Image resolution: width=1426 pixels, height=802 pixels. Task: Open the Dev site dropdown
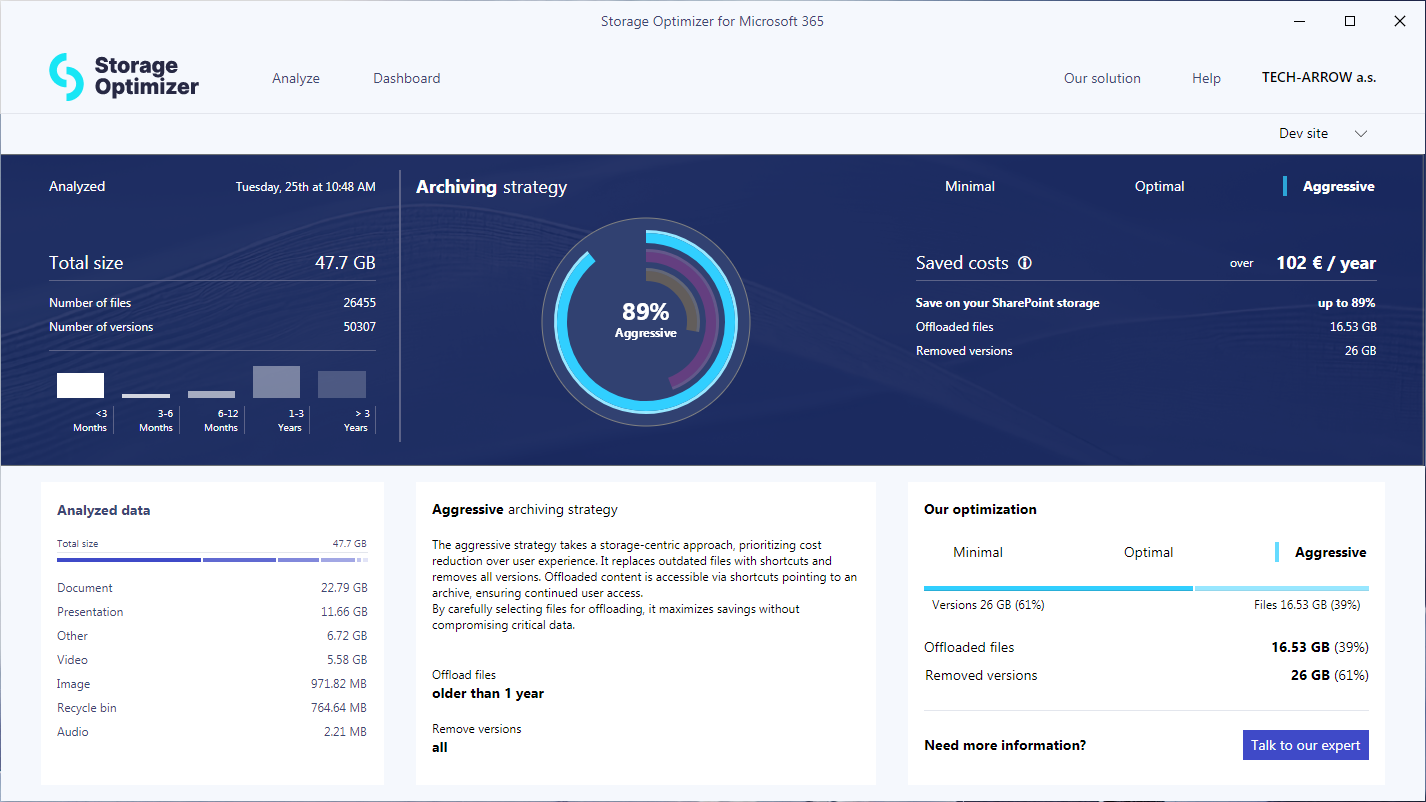pyautogui.click(x=1304, y=134)
